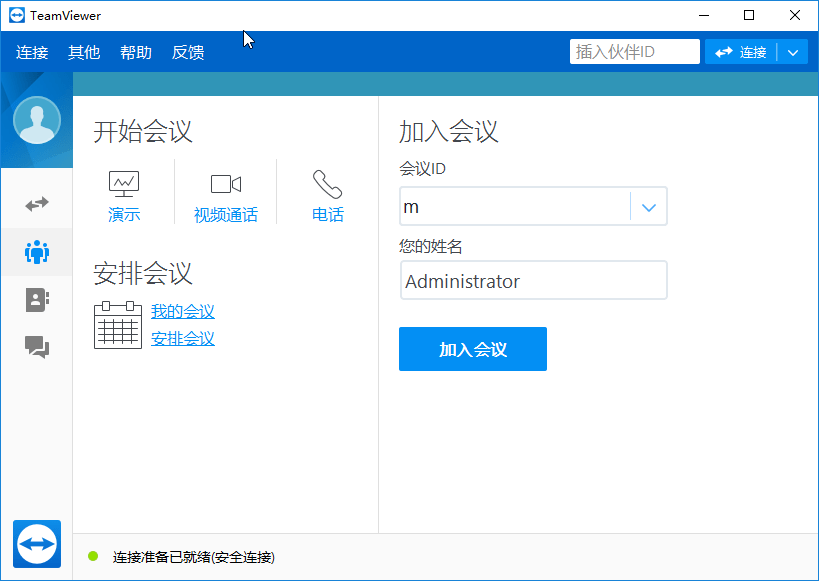This screenshot has width=819, height=581.
Task: Click the calendar icon under 安排会议
Action: pyautogui.click(x=117, y=325)
